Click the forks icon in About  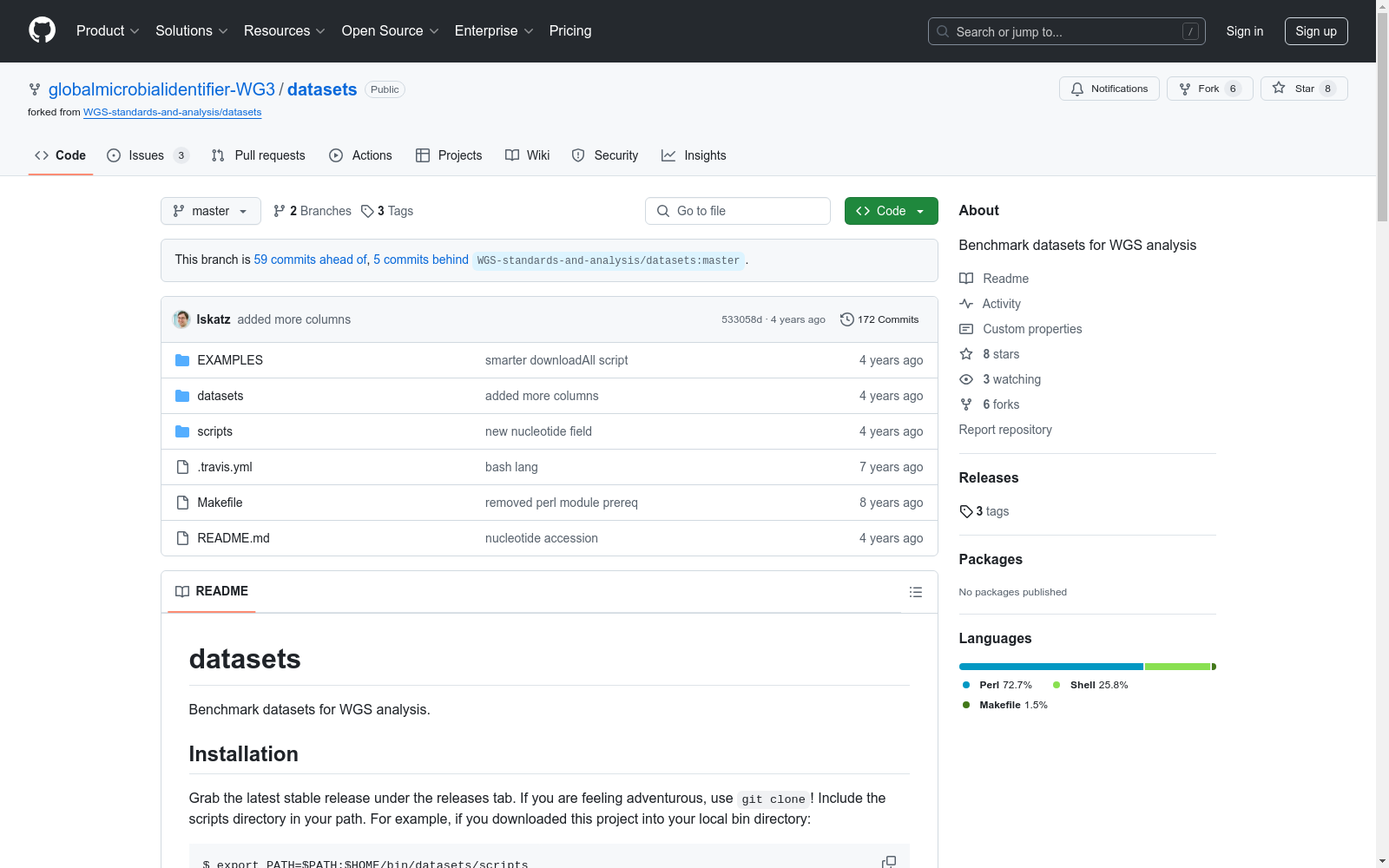point(966,404)
